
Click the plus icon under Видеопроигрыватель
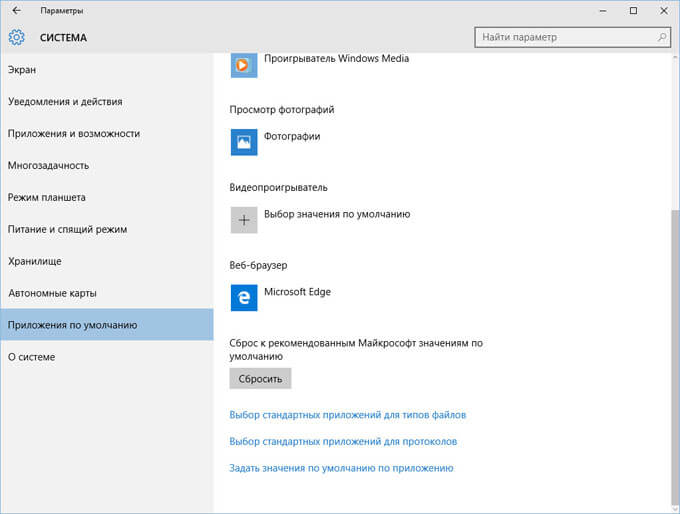244,220
